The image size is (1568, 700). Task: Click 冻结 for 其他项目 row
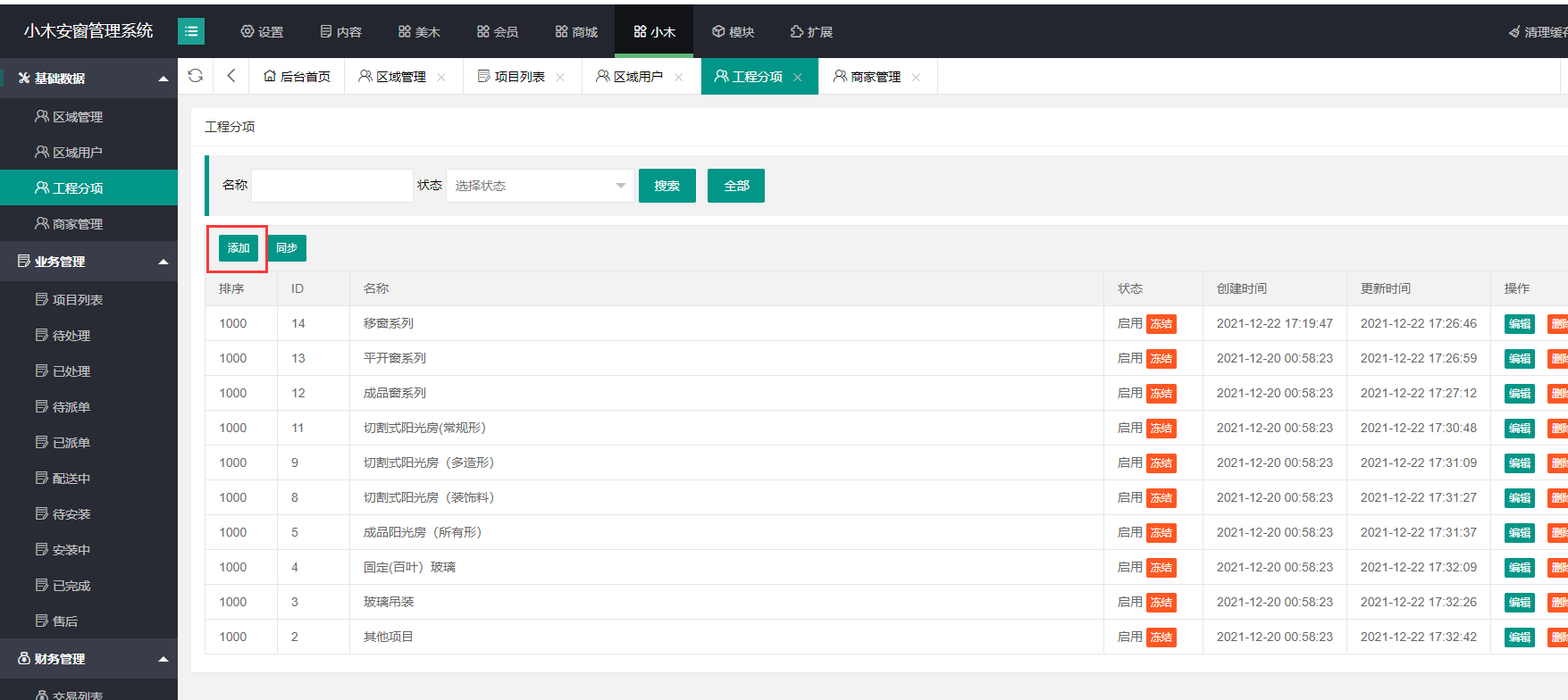[x=1161, y=637]
